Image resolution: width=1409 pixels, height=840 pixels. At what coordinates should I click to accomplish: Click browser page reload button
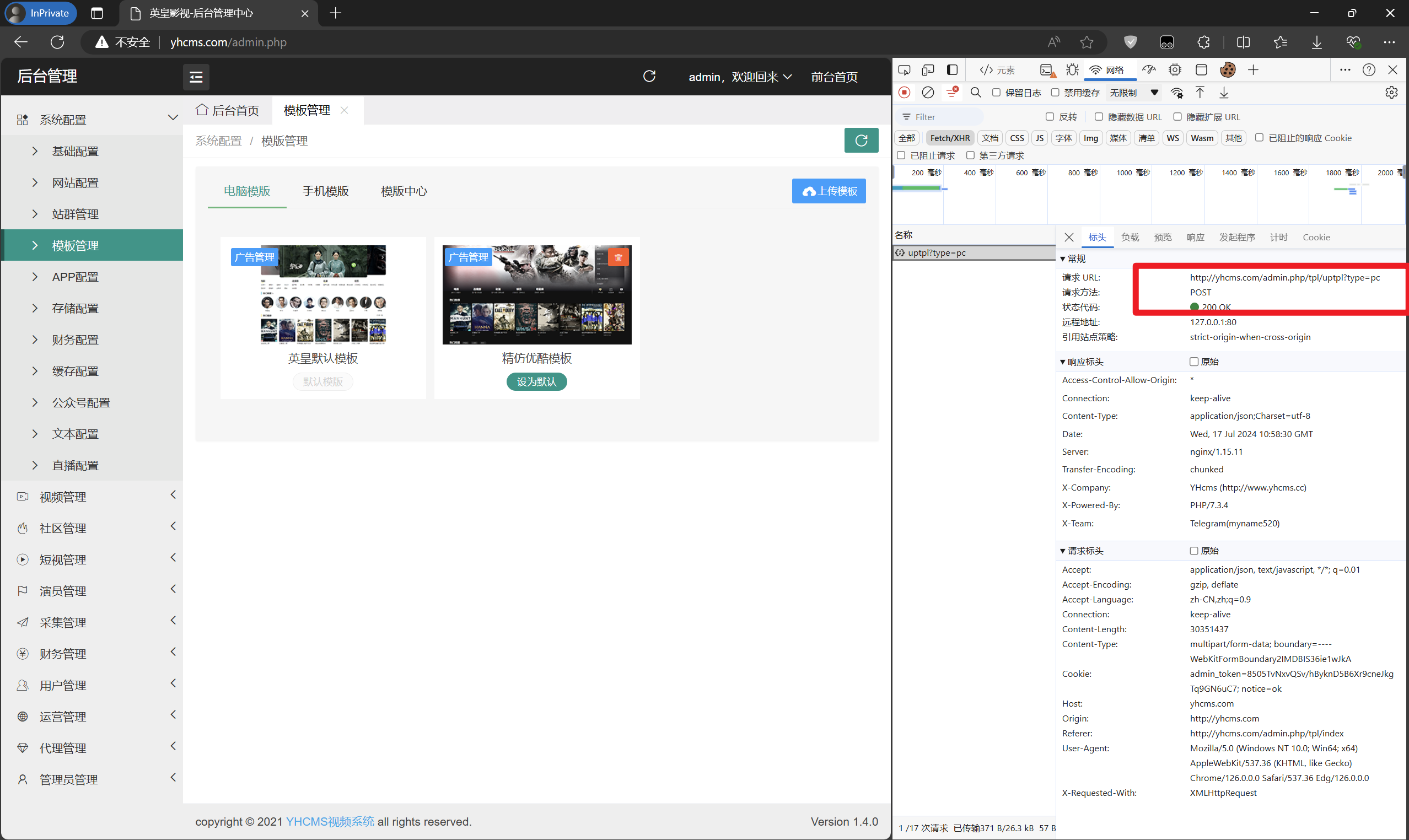(57, 42)
